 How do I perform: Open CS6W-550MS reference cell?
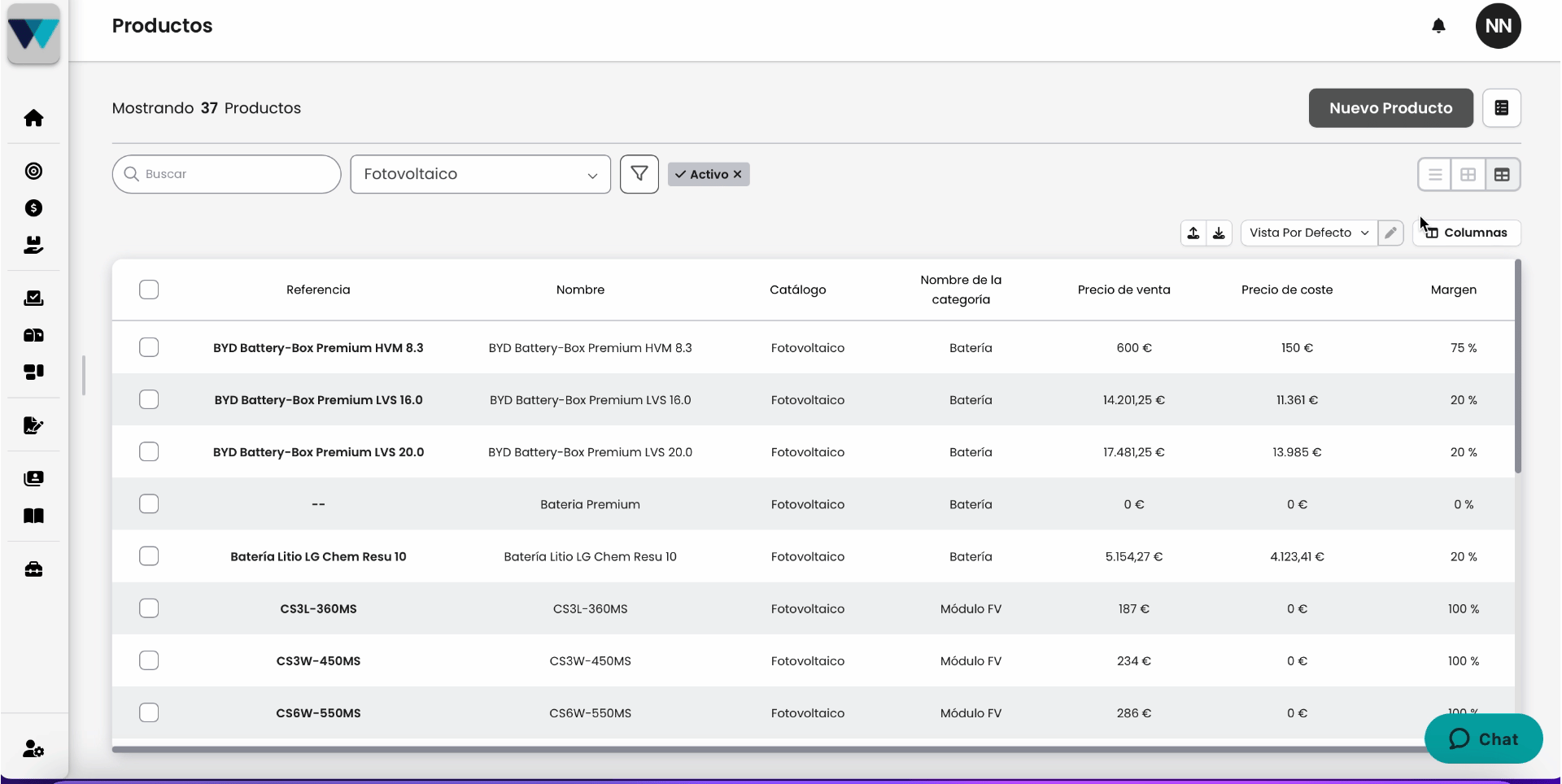point(318,712)
